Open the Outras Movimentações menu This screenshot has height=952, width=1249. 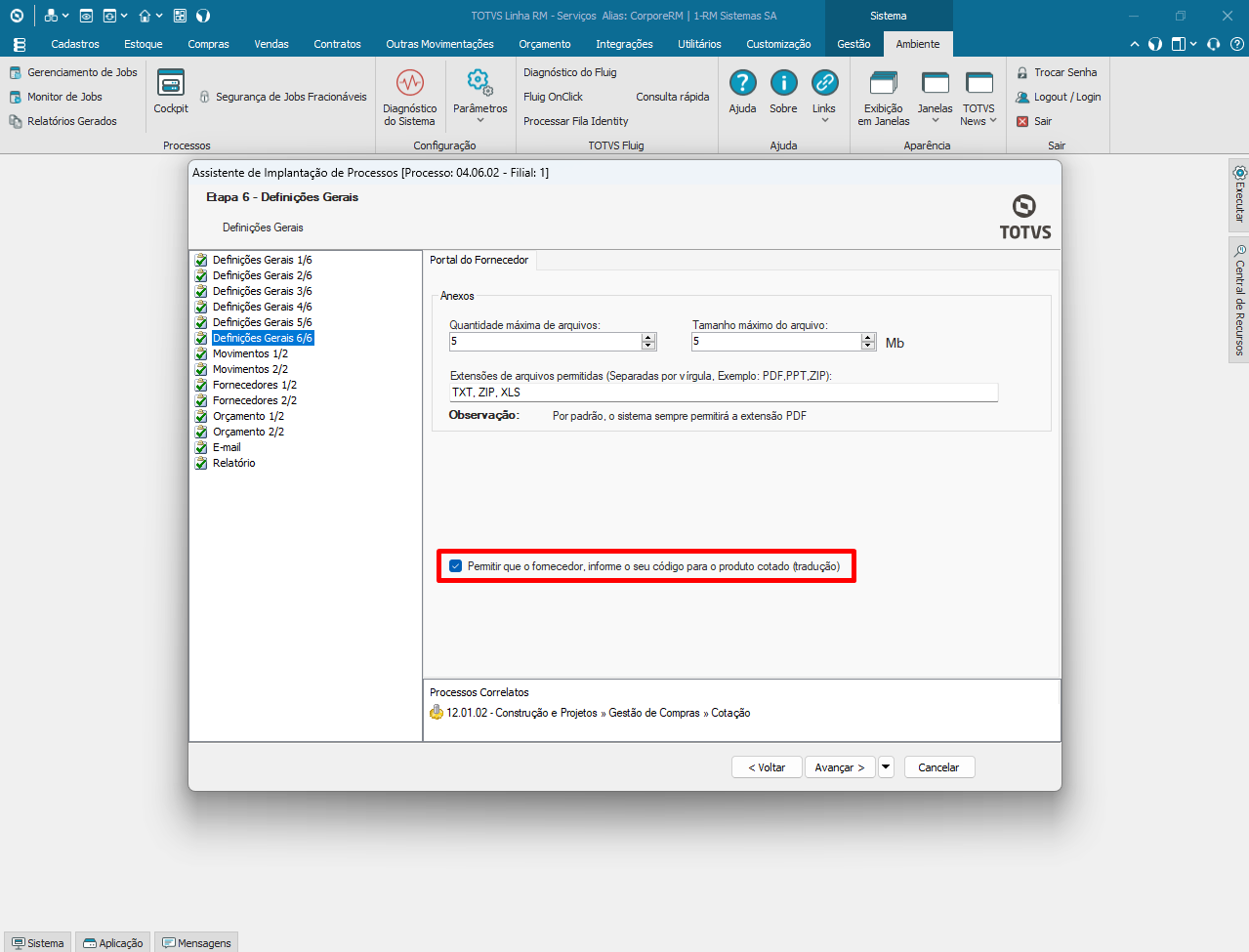[x=439, y=44]
